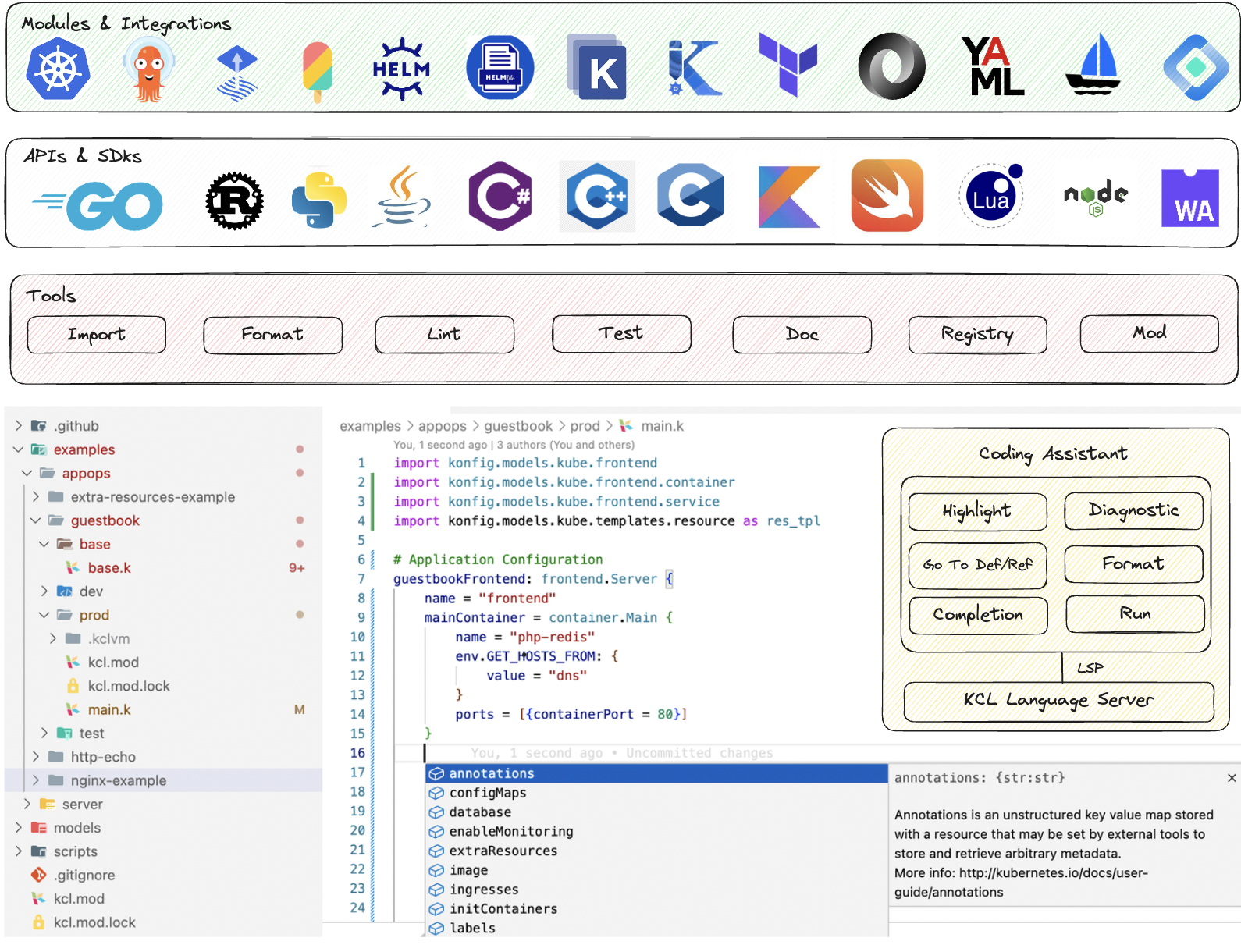Click the Doc tool button

coord(802,335)
